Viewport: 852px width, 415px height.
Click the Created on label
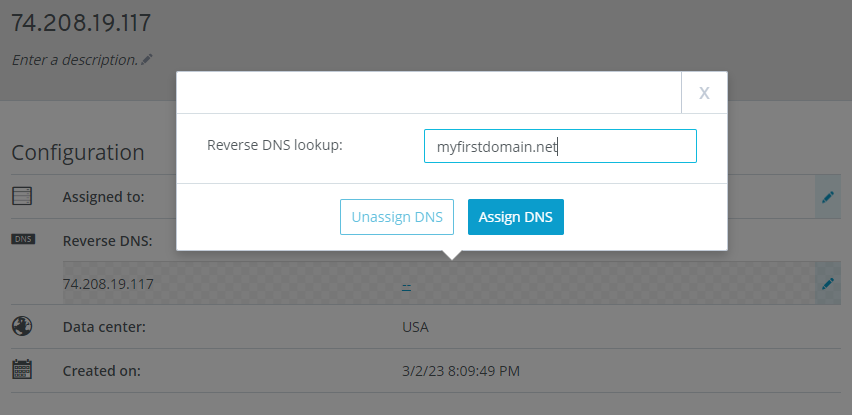point(102,372)
